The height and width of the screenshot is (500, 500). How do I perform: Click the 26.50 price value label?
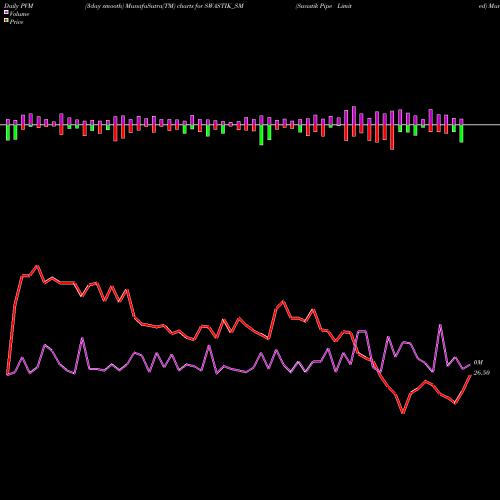click(x=482, y=373)
